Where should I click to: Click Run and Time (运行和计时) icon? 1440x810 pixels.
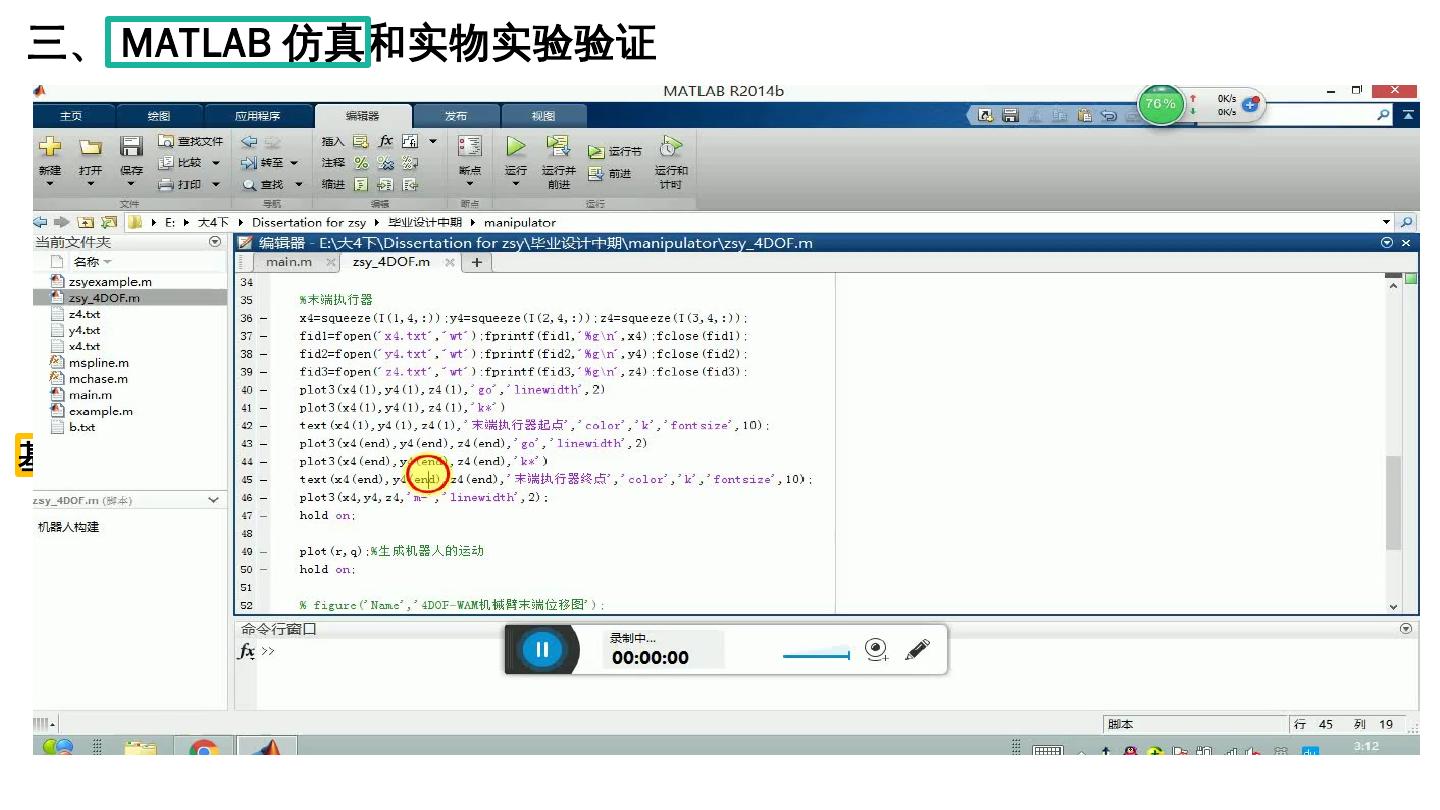pos(670,147)
